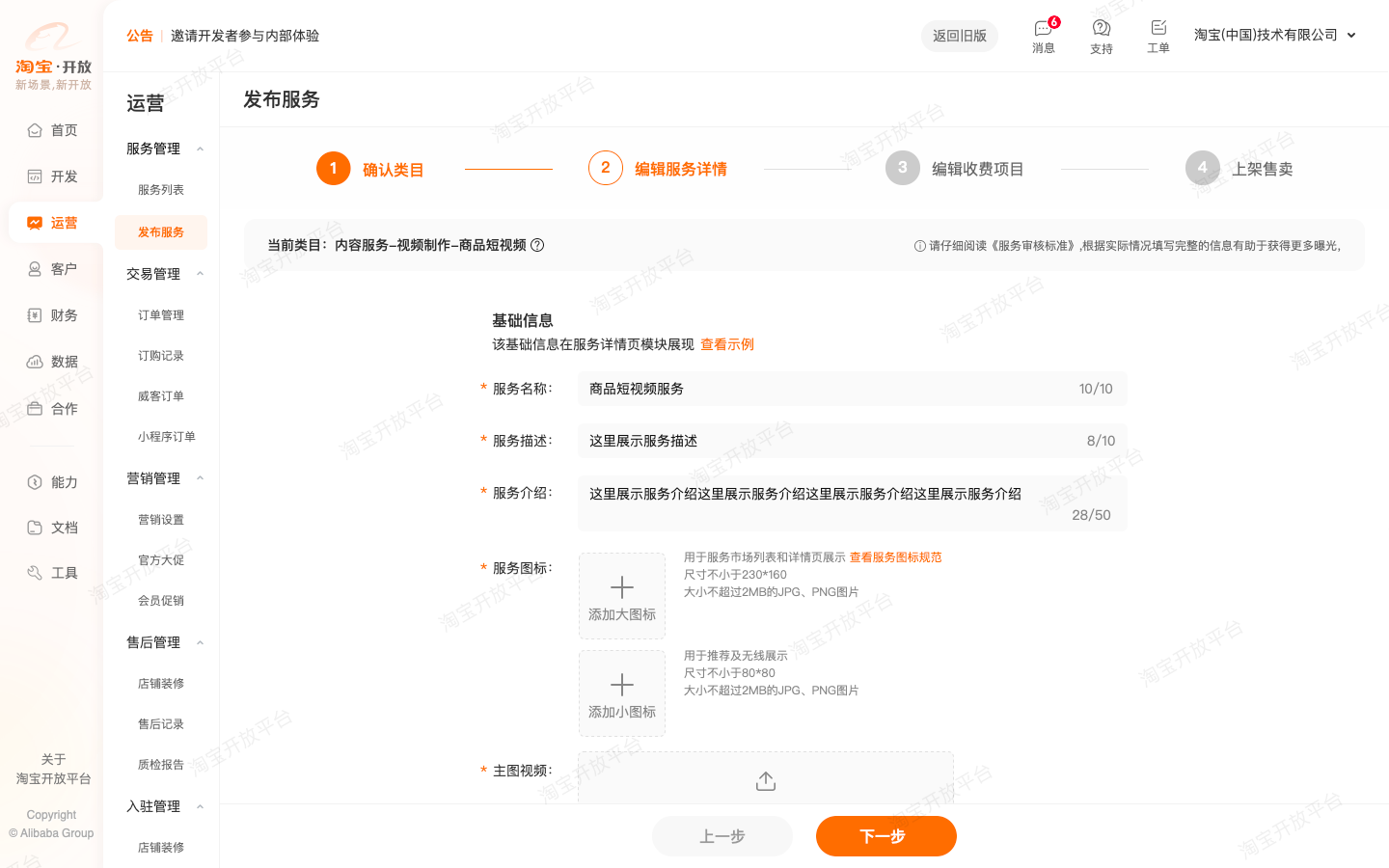Select 订单管理 in the submenu
The width and height of the screenshot is (1389, 868).
click(x=161, y=315)
